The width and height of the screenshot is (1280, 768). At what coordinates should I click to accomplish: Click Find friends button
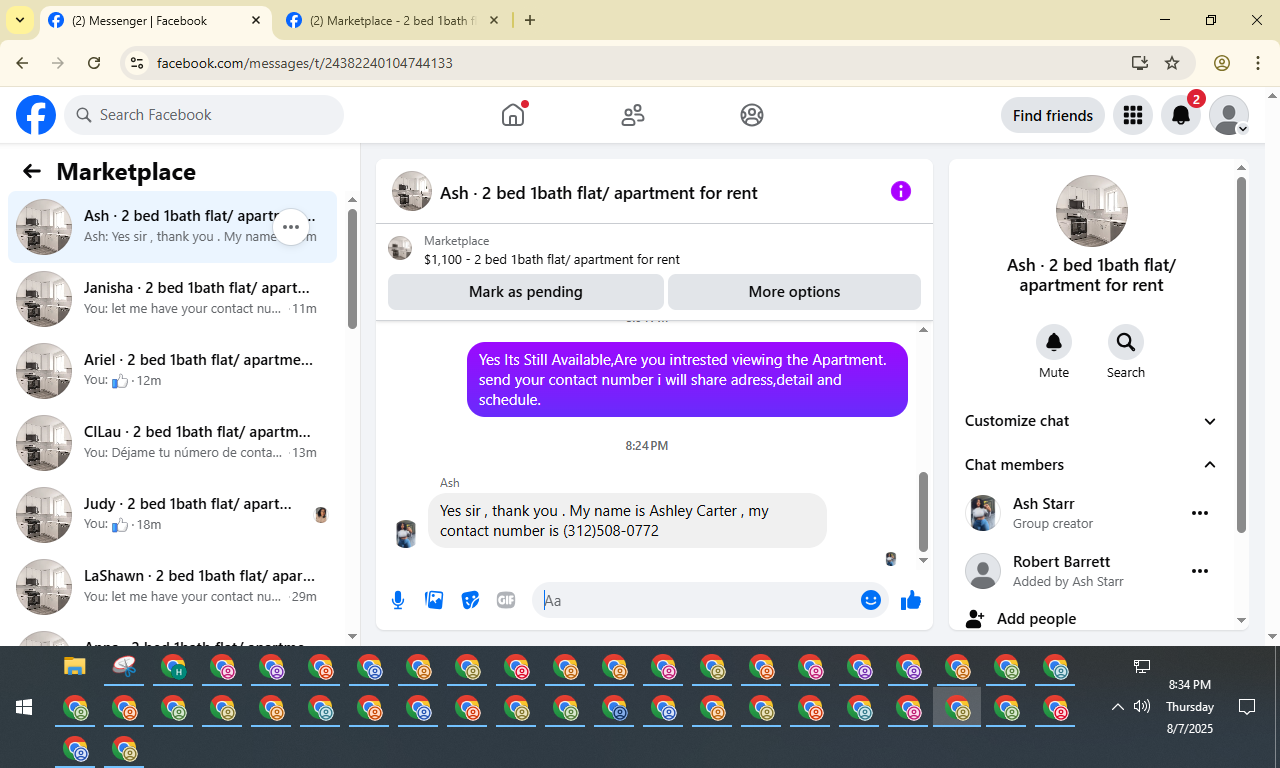pos(1053,115)
